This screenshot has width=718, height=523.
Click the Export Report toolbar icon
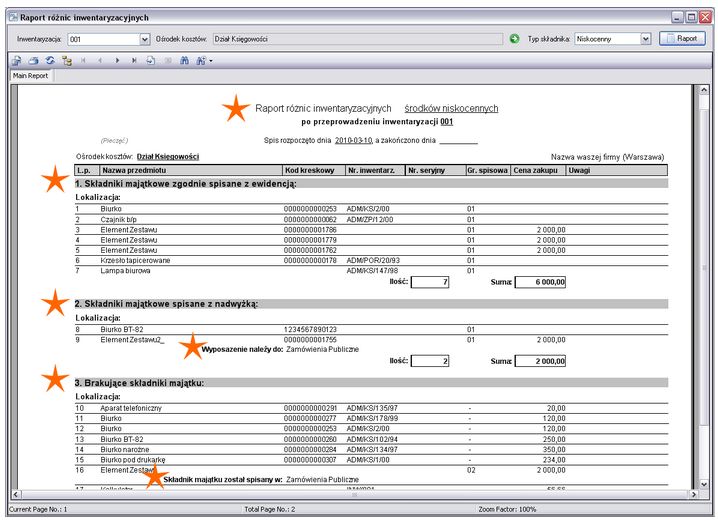pyautogui.click(x=18, y=61)
